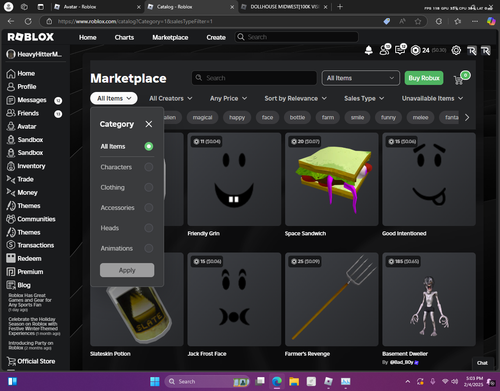Open the Space Sandwich item thumbnail
The image size is (500, 391).
(x=332, y=179)
